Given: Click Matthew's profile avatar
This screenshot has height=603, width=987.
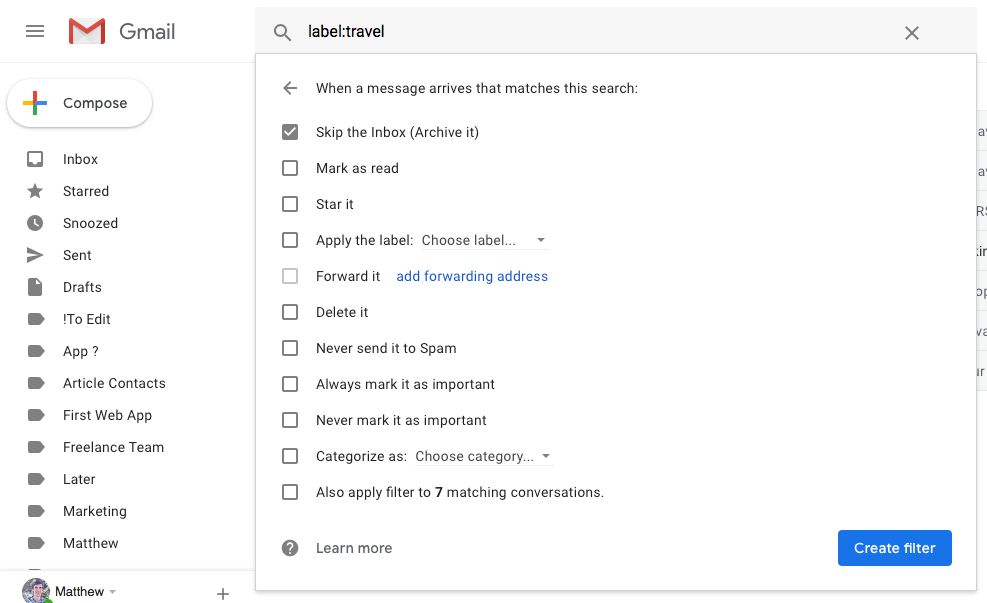Looking at the screenshot, I should coord(36,591).
